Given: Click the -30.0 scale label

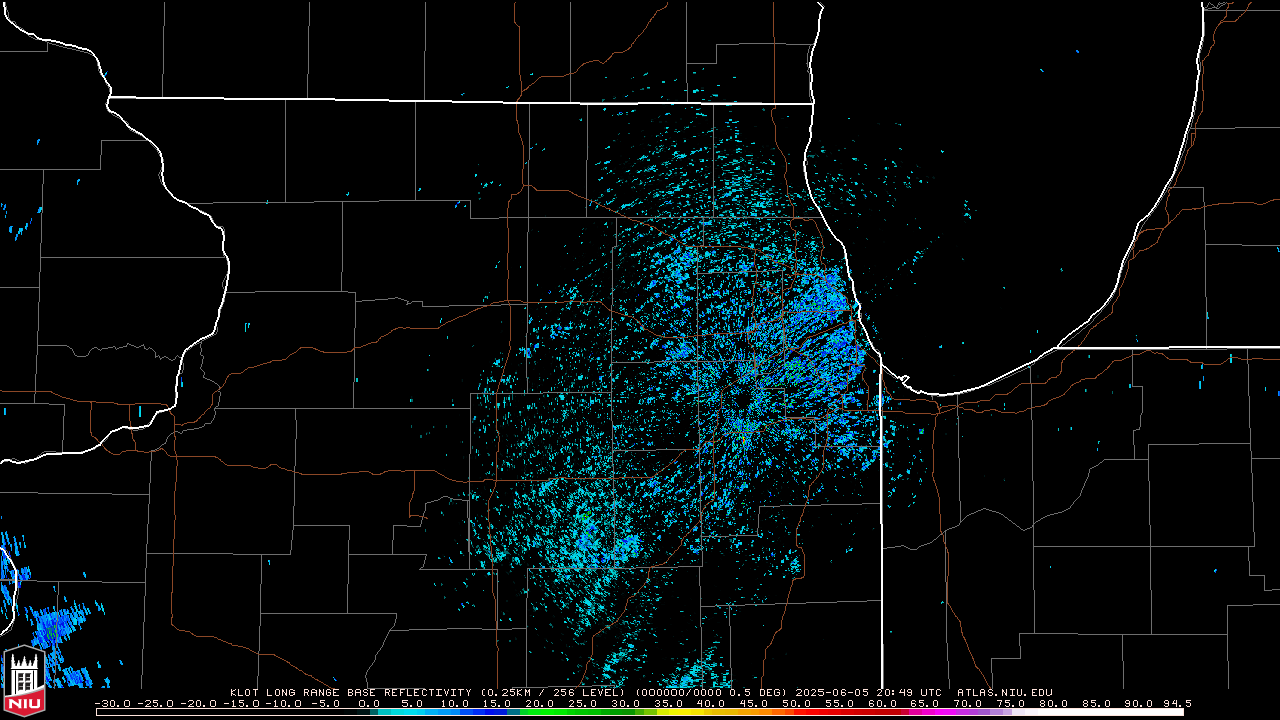Looking at the screenshot, I should (x=112, y=703).
